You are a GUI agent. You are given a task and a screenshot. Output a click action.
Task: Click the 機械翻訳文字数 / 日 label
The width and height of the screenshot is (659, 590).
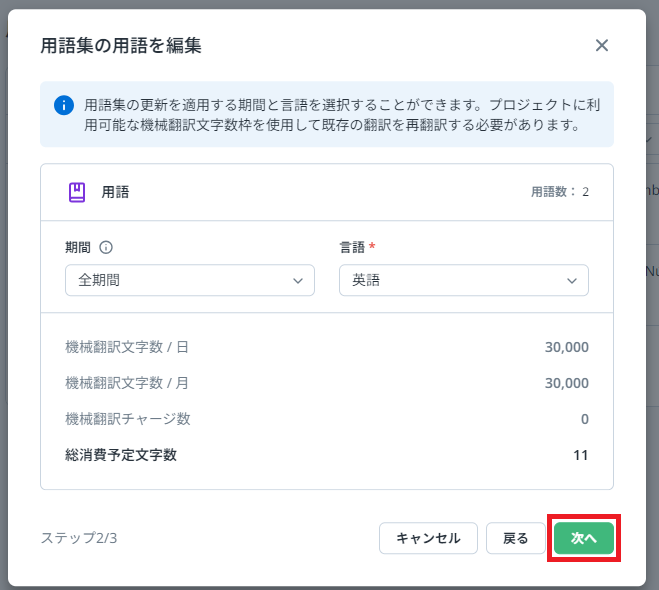pos(127,347)
